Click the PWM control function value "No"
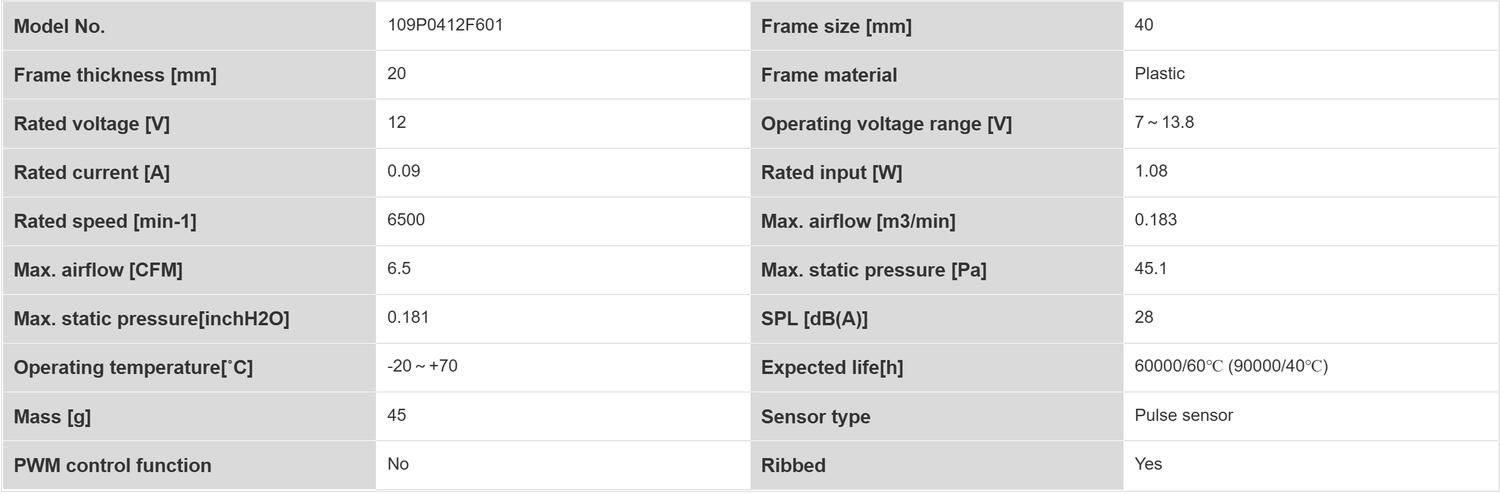This screenshot has width=1500, height=494. [398, 464]
